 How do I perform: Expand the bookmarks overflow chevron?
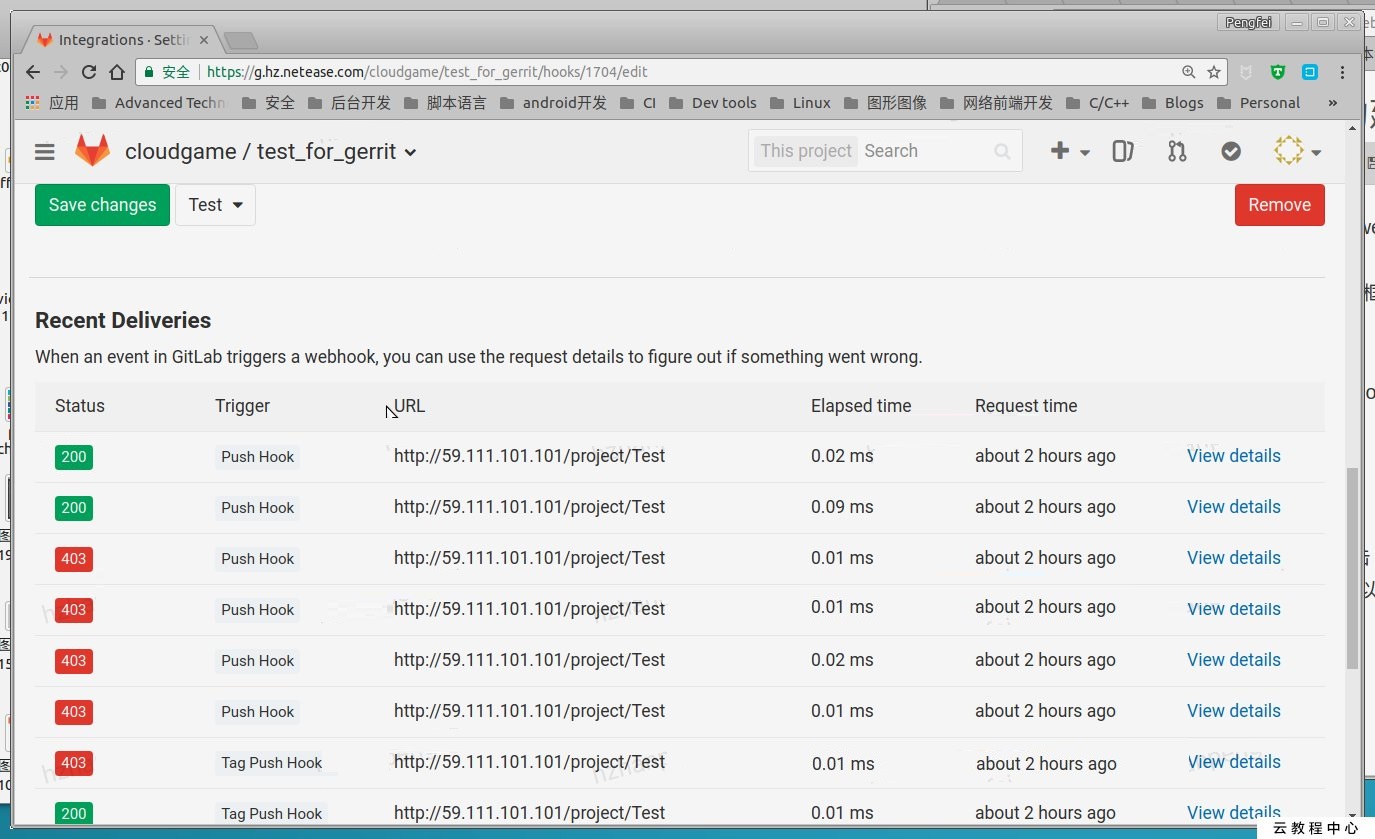pos(1332,102)
